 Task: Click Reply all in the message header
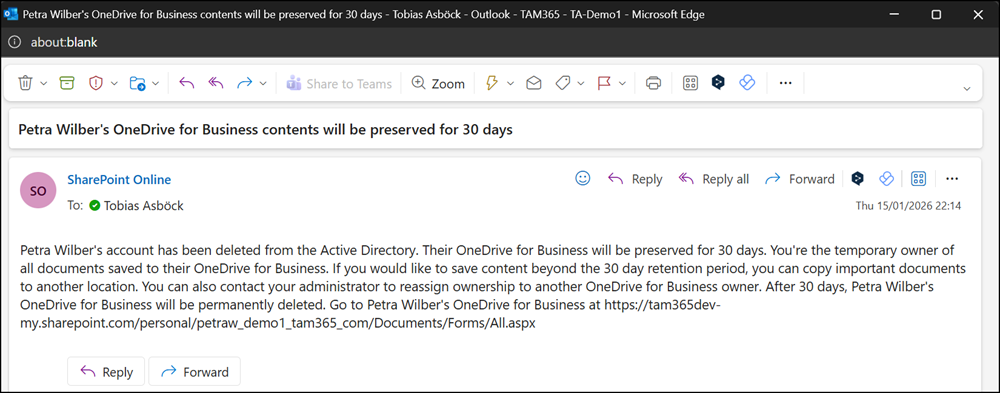point(714,179)
